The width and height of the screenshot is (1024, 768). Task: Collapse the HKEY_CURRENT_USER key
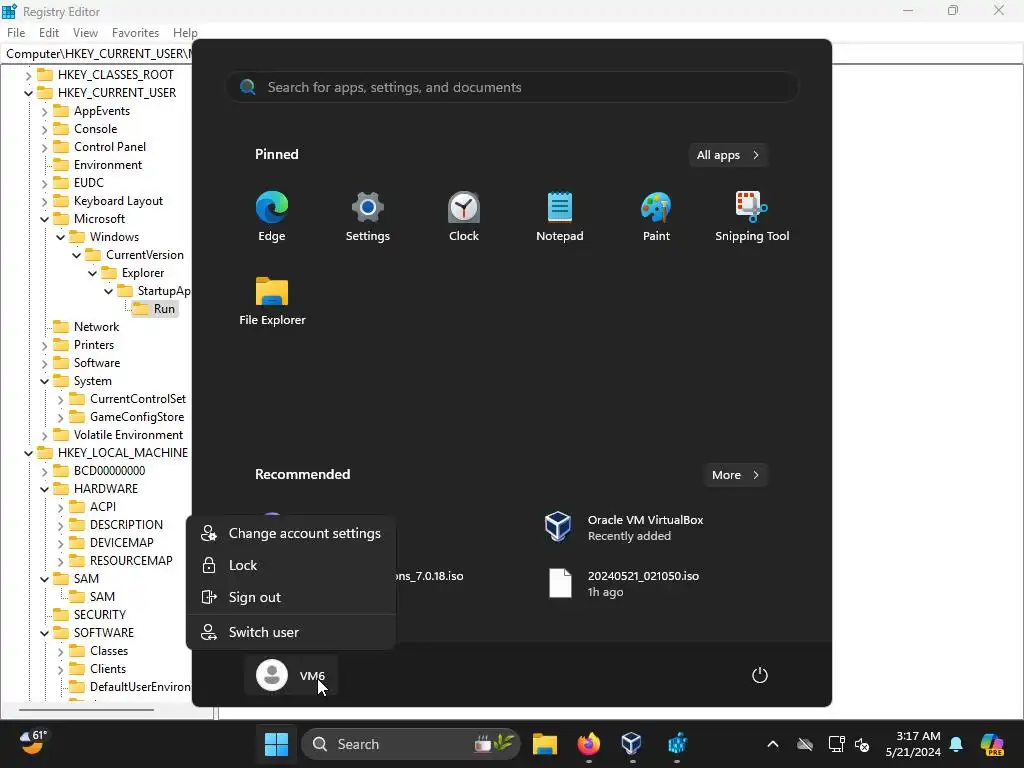click(28, 93)
